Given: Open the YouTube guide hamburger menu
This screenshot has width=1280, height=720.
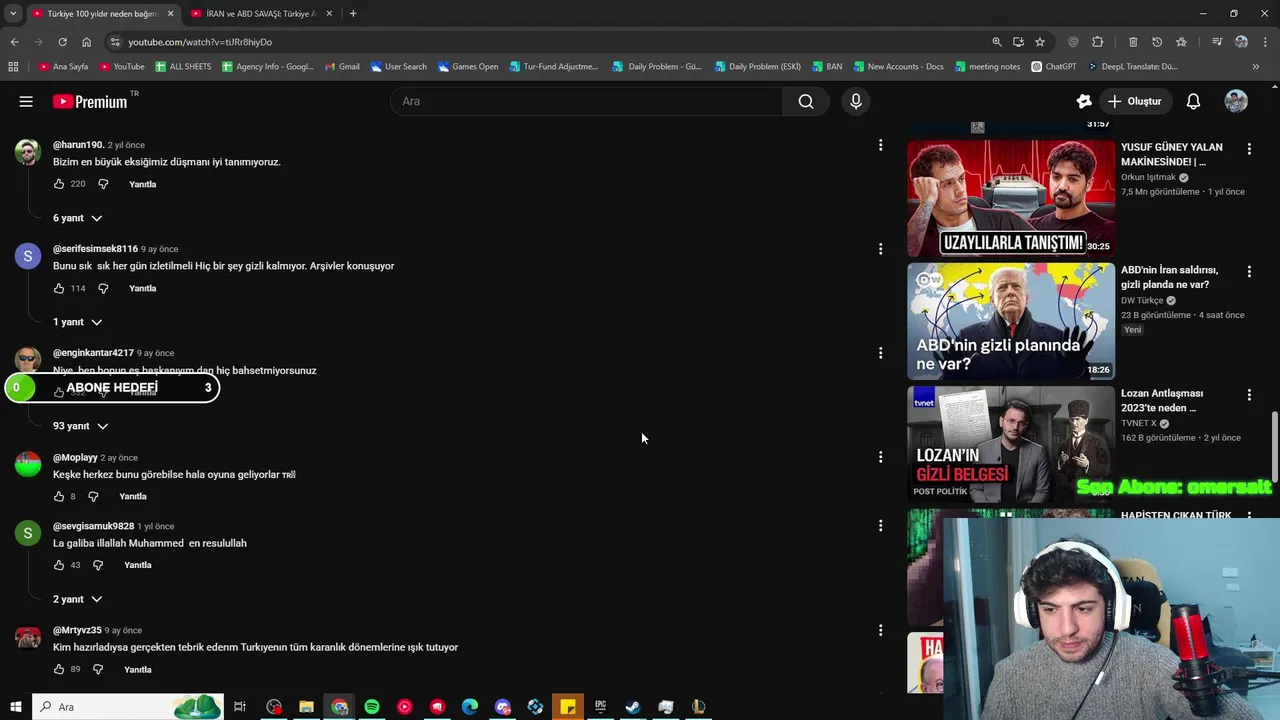Looking at the screenshot, I should (x=26, y=101).
